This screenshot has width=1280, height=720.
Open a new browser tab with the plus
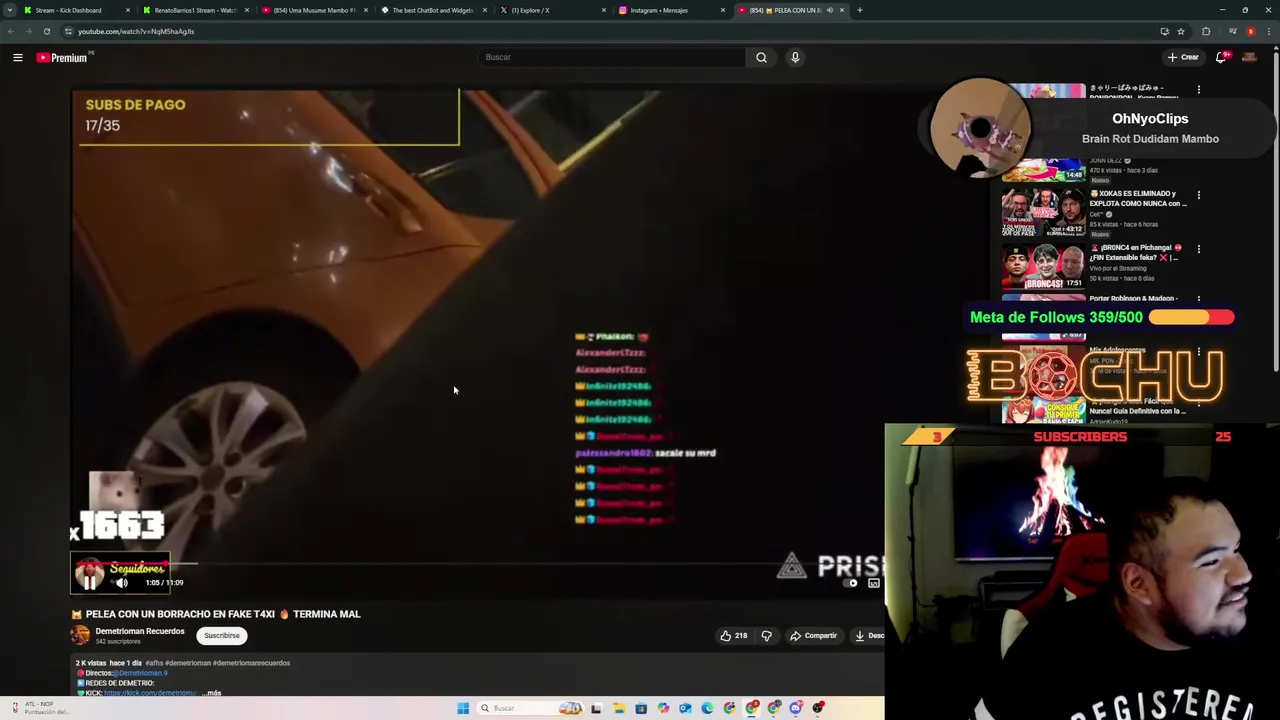(860, 10)
